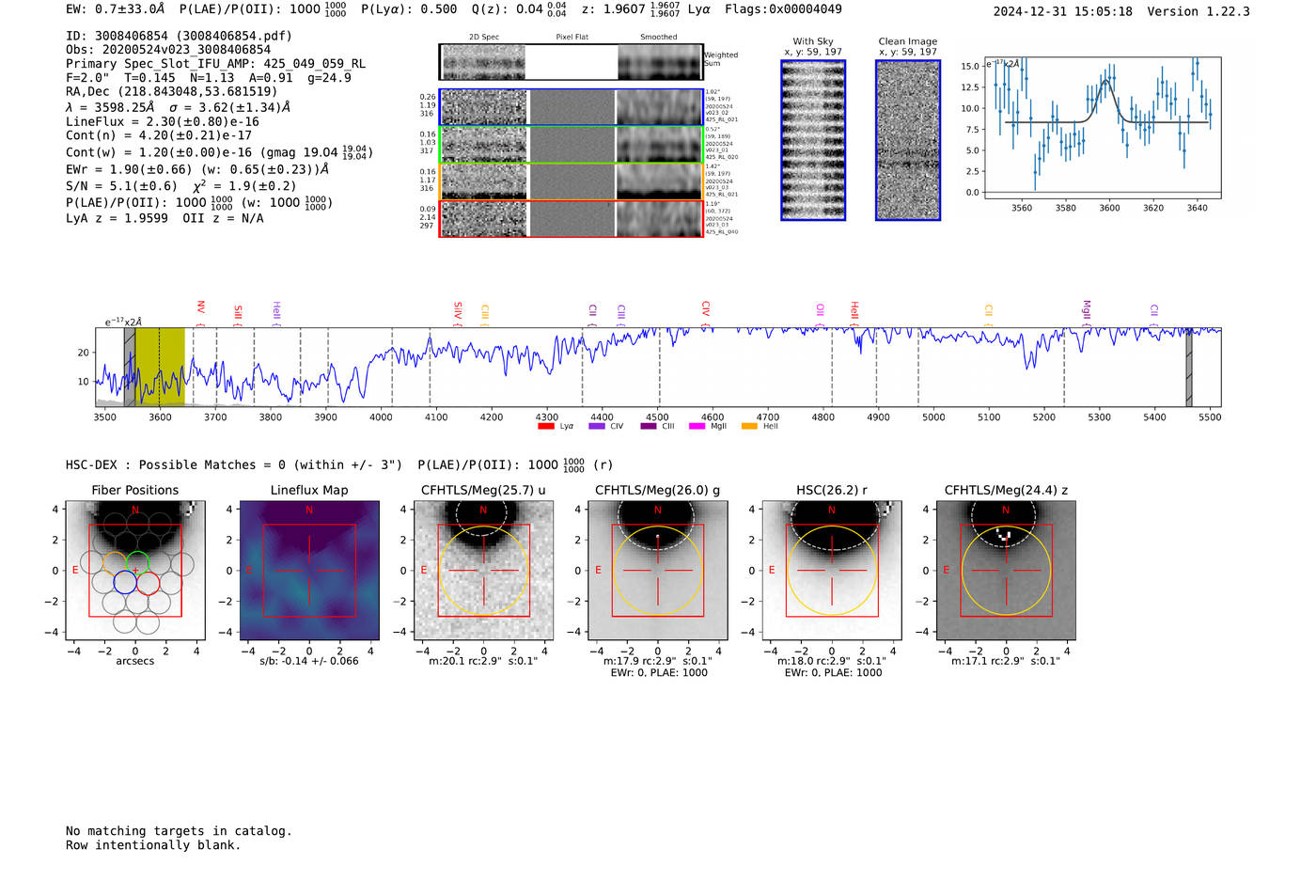Select the Weighted Sum 2D spectrum row
This screenshot has height=896, width=1316.
point(571,62)
